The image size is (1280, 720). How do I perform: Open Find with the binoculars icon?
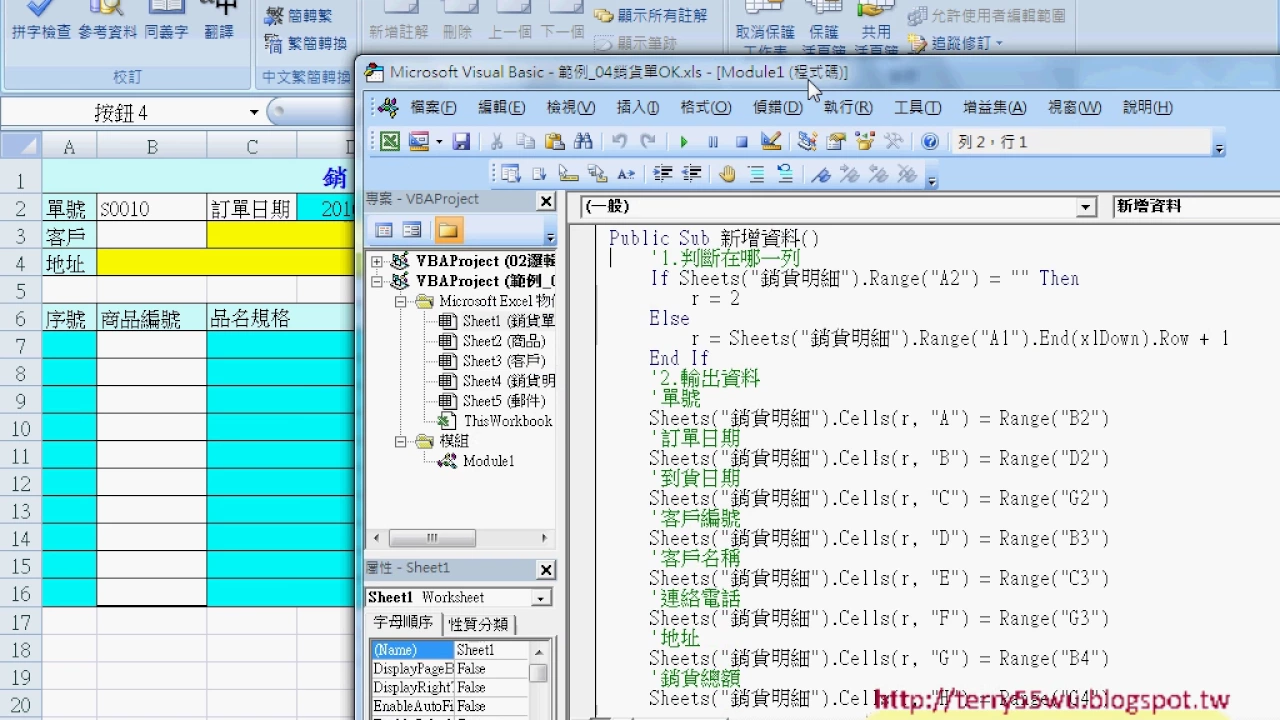pos(583,142)
